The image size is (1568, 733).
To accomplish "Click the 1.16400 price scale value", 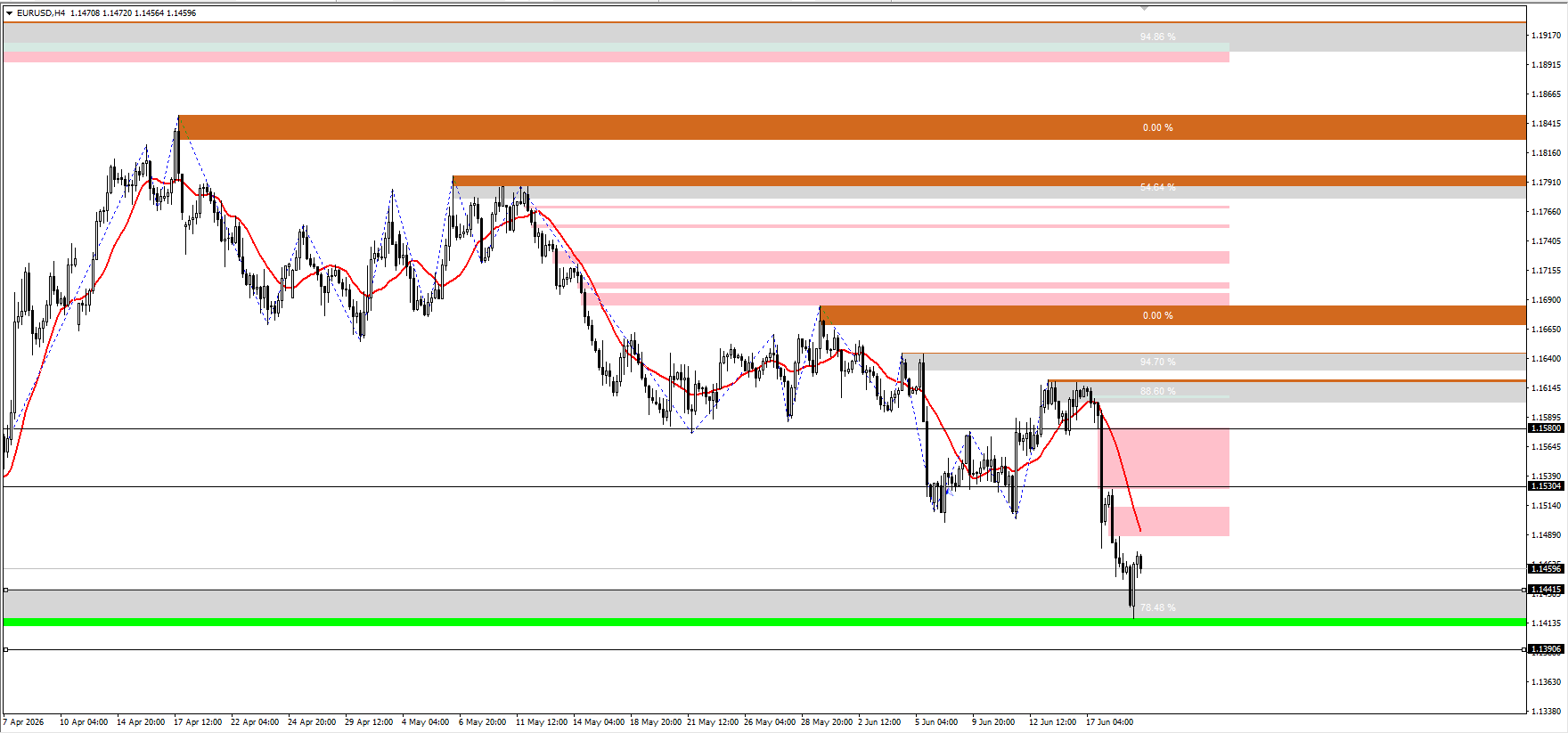I will [x=1547, y=359].
